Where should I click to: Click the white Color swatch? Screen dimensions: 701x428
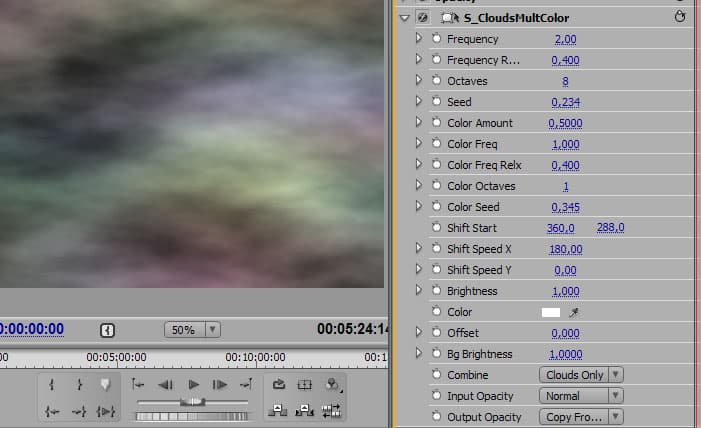[551, 313]
